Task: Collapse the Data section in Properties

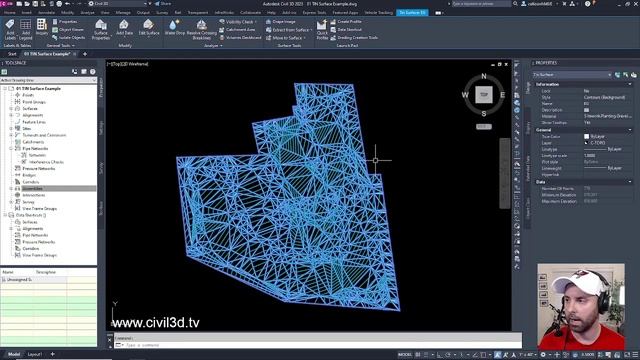Action: (630, 182)
